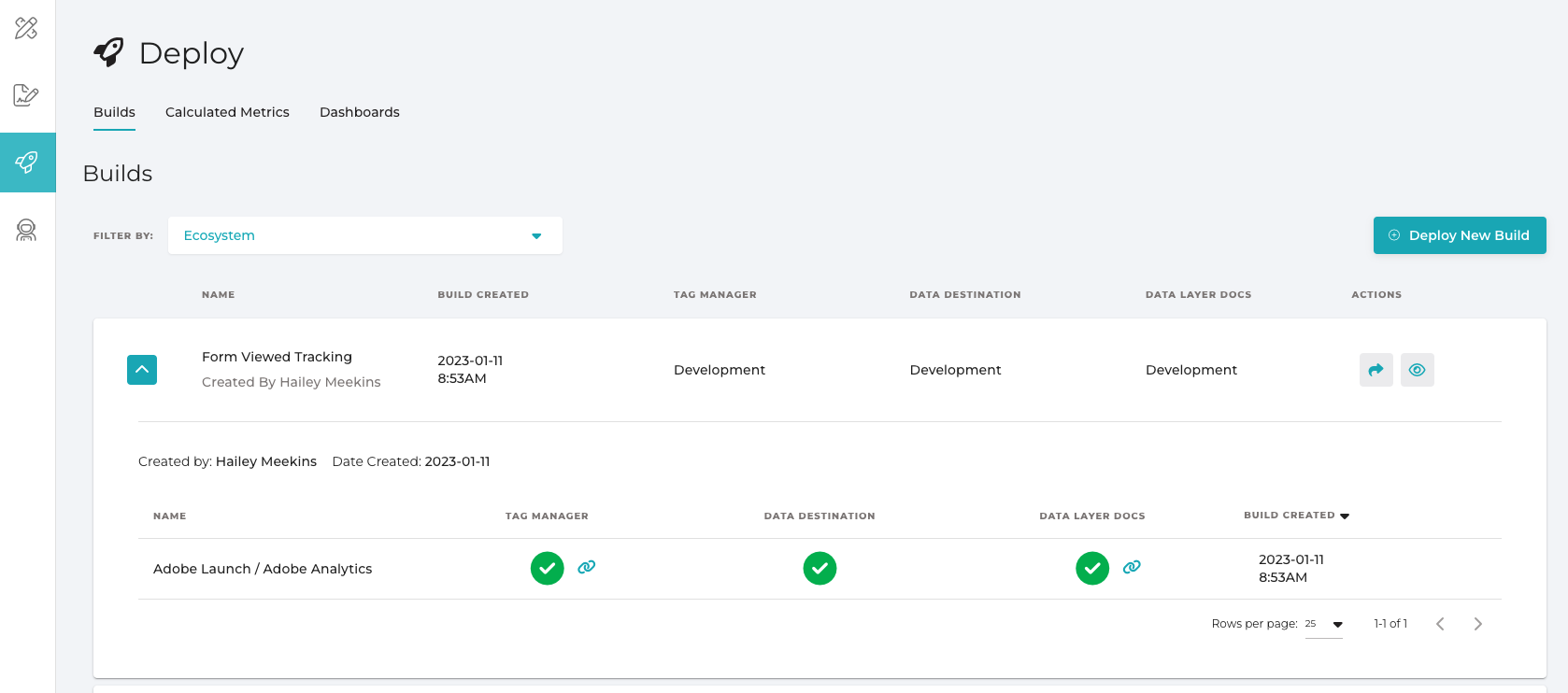1568x693 pixels.
Task: Click top Build Created column header
Action: coord(483,295)
